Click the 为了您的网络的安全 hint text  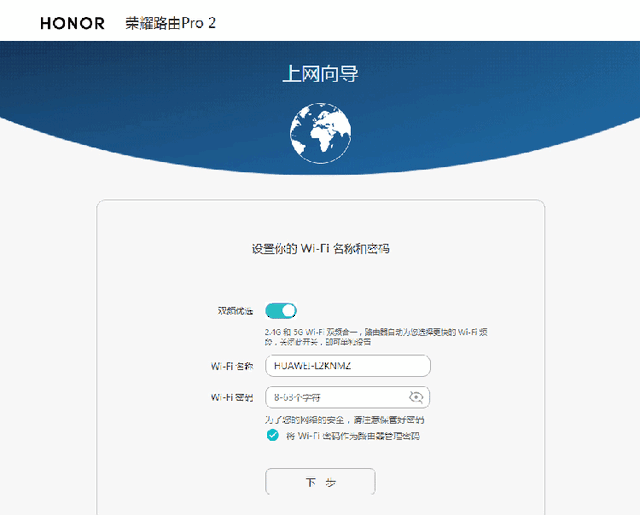344,420
